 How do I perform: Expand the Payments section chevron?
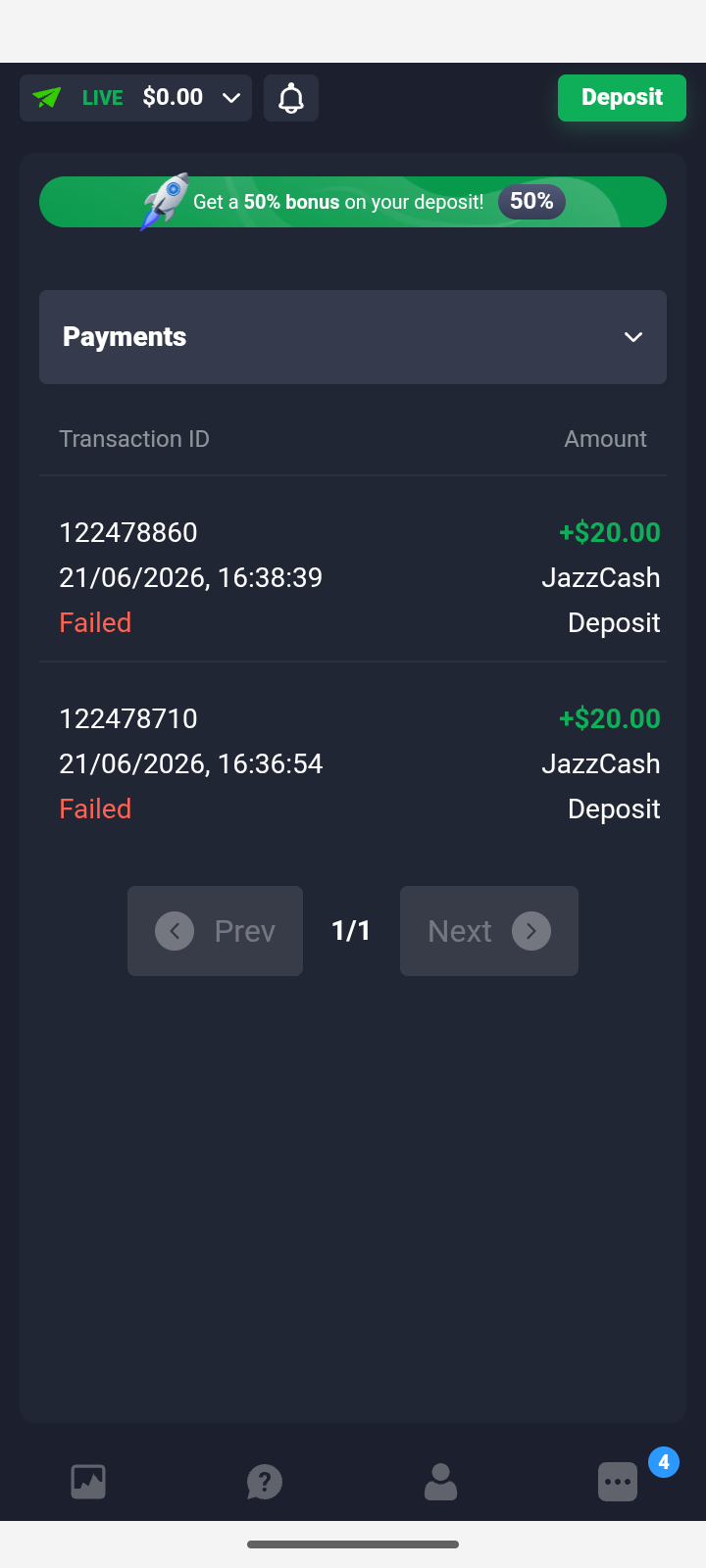point(633,337)
